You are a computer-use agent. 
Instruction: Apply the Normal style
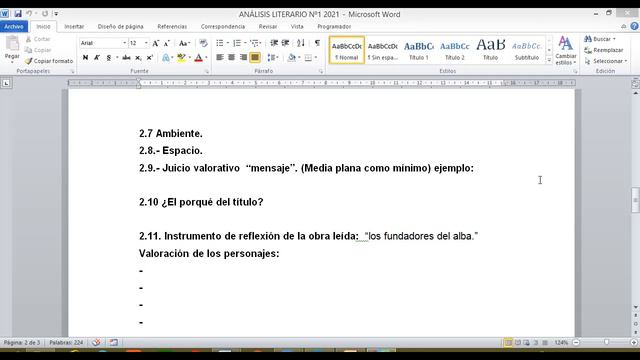[x=347, y=50]
